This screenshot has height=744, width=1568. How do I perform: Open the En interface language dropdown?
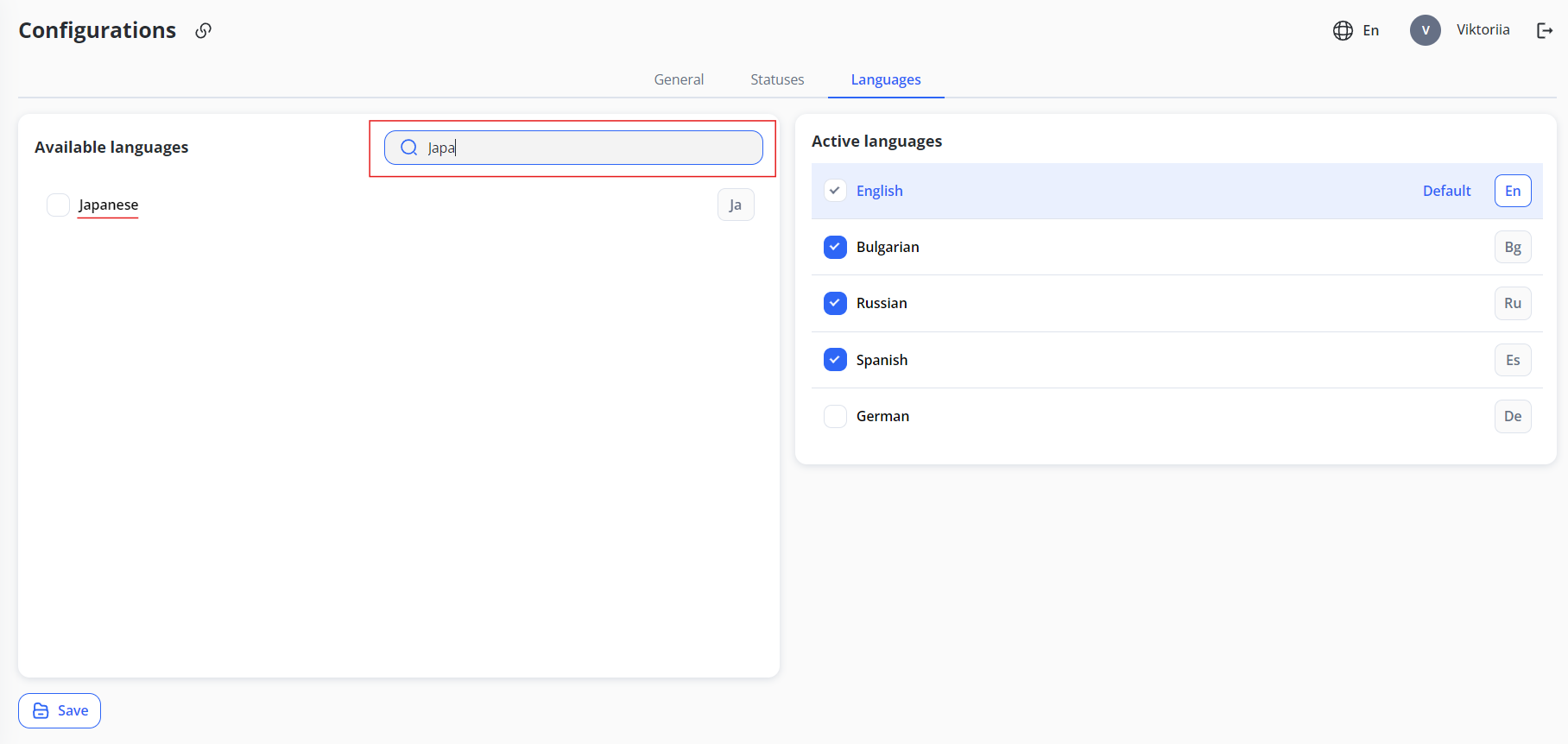click(1371, 30)
